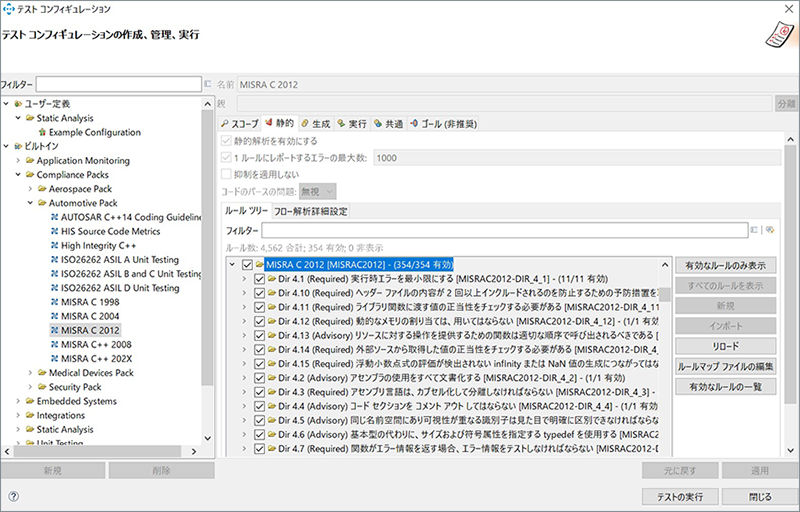Click the MISRA C++ 202X config icon
Image resolution: width=800 pixels, height=512 pixels.
click(55, 359)
